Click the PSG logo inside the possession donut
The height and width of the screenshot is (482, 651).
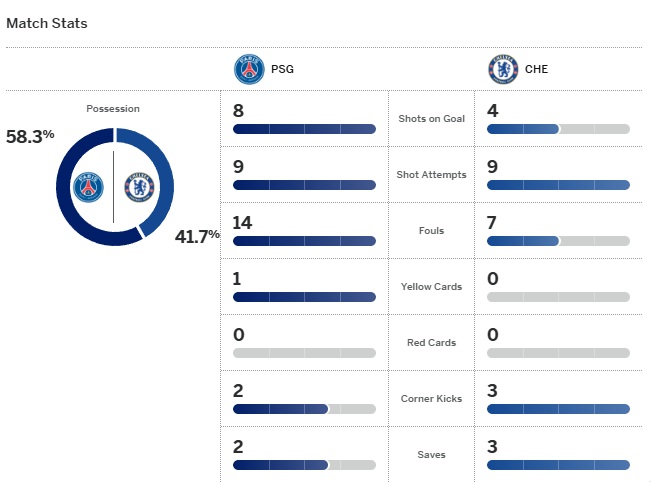[88, 187]
